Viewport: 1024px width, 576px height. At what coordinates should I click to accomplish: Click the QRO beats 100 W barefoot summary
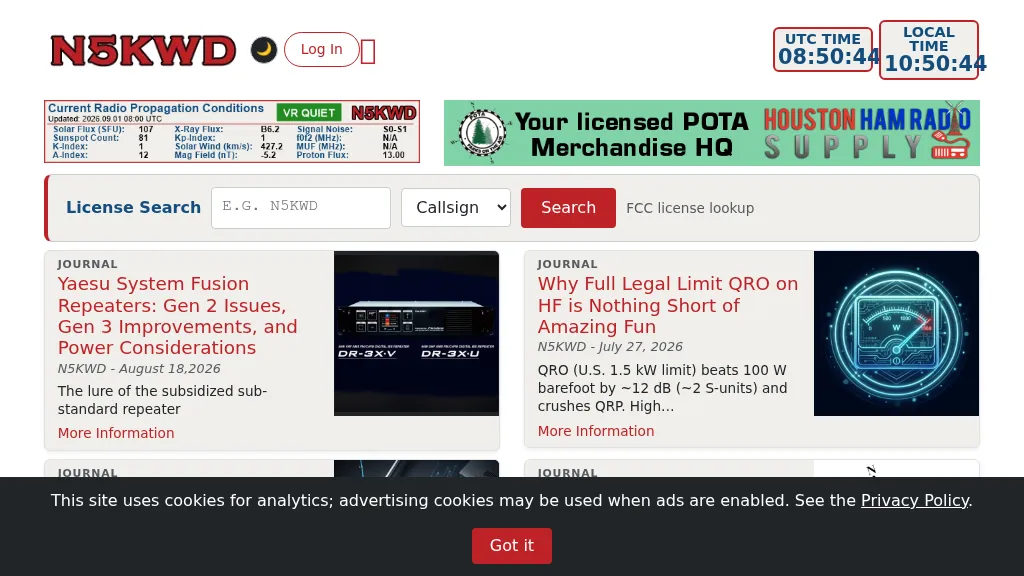click(662, 388)
